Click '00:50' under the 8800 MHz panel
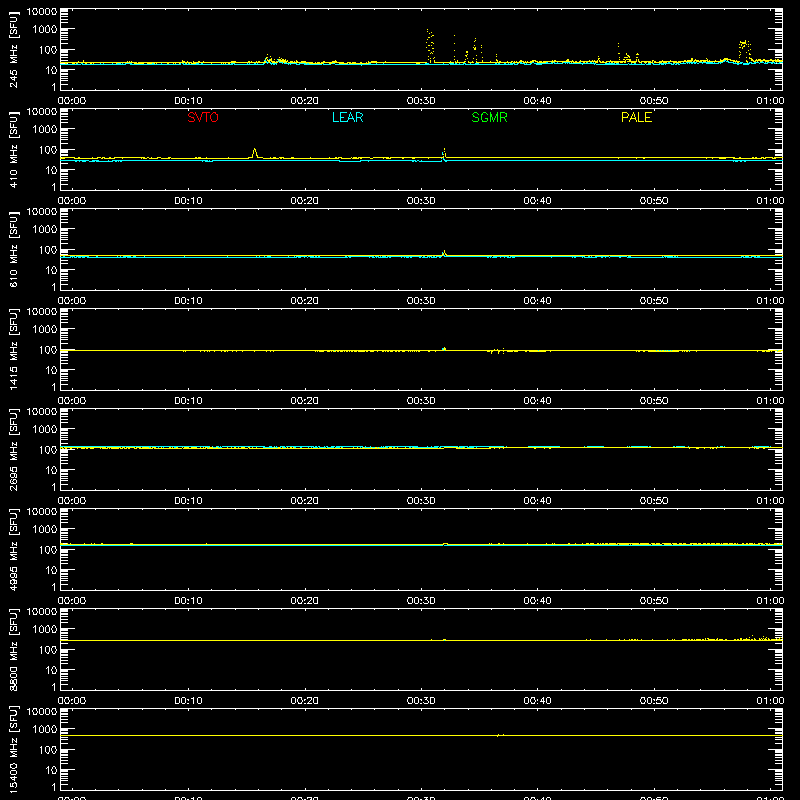Viewport: 800px width, 800px height. point(654,701)
